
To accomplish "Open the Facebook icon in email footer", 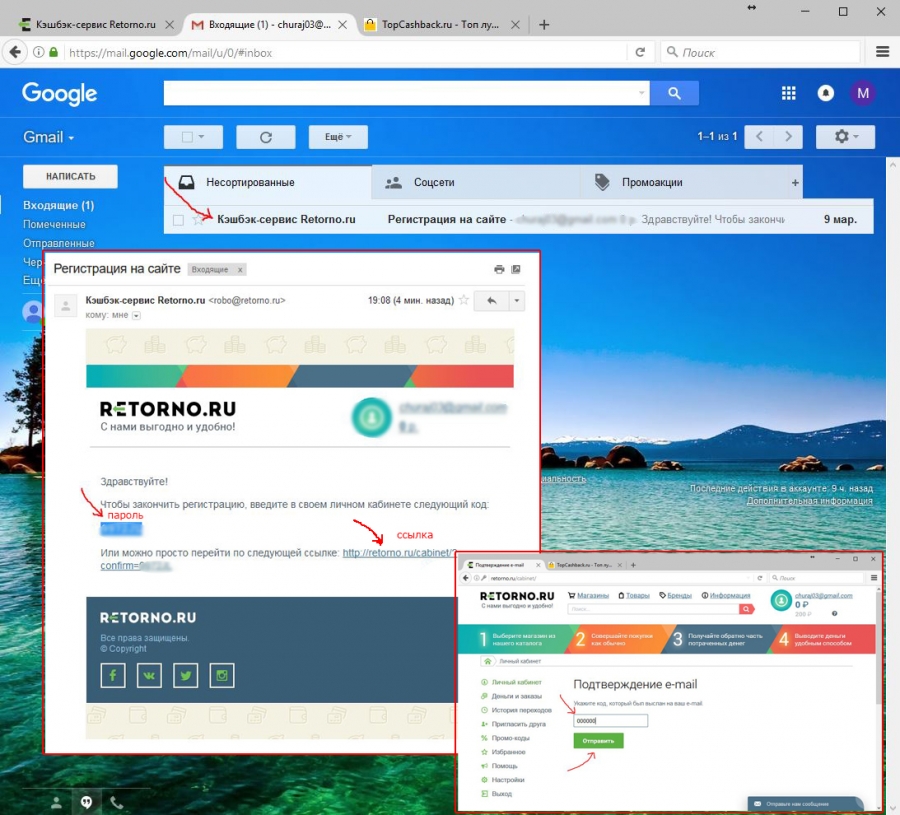I will tap(113, 676).
